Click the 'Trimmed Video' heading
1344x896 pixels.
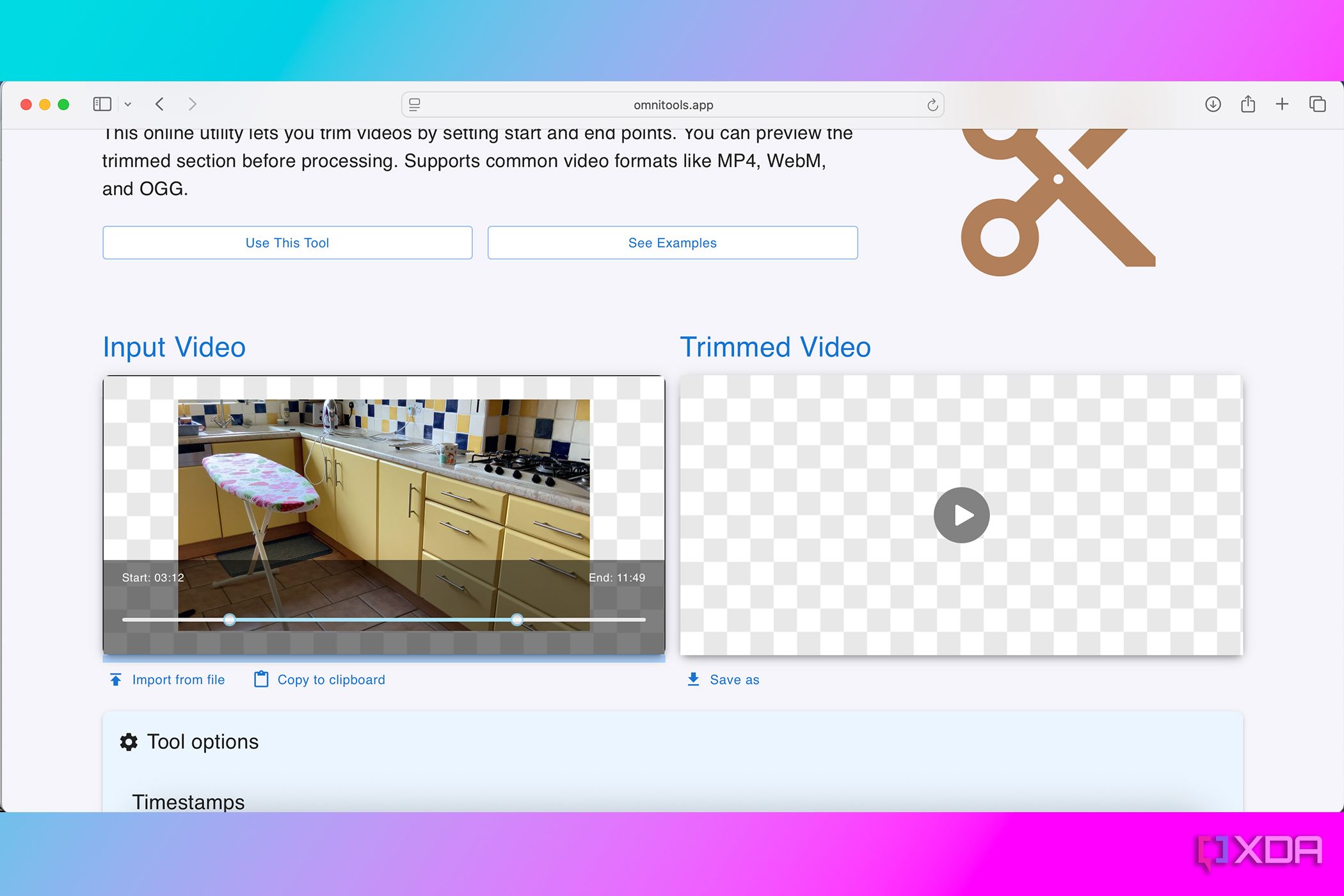[x=775, y=347]
